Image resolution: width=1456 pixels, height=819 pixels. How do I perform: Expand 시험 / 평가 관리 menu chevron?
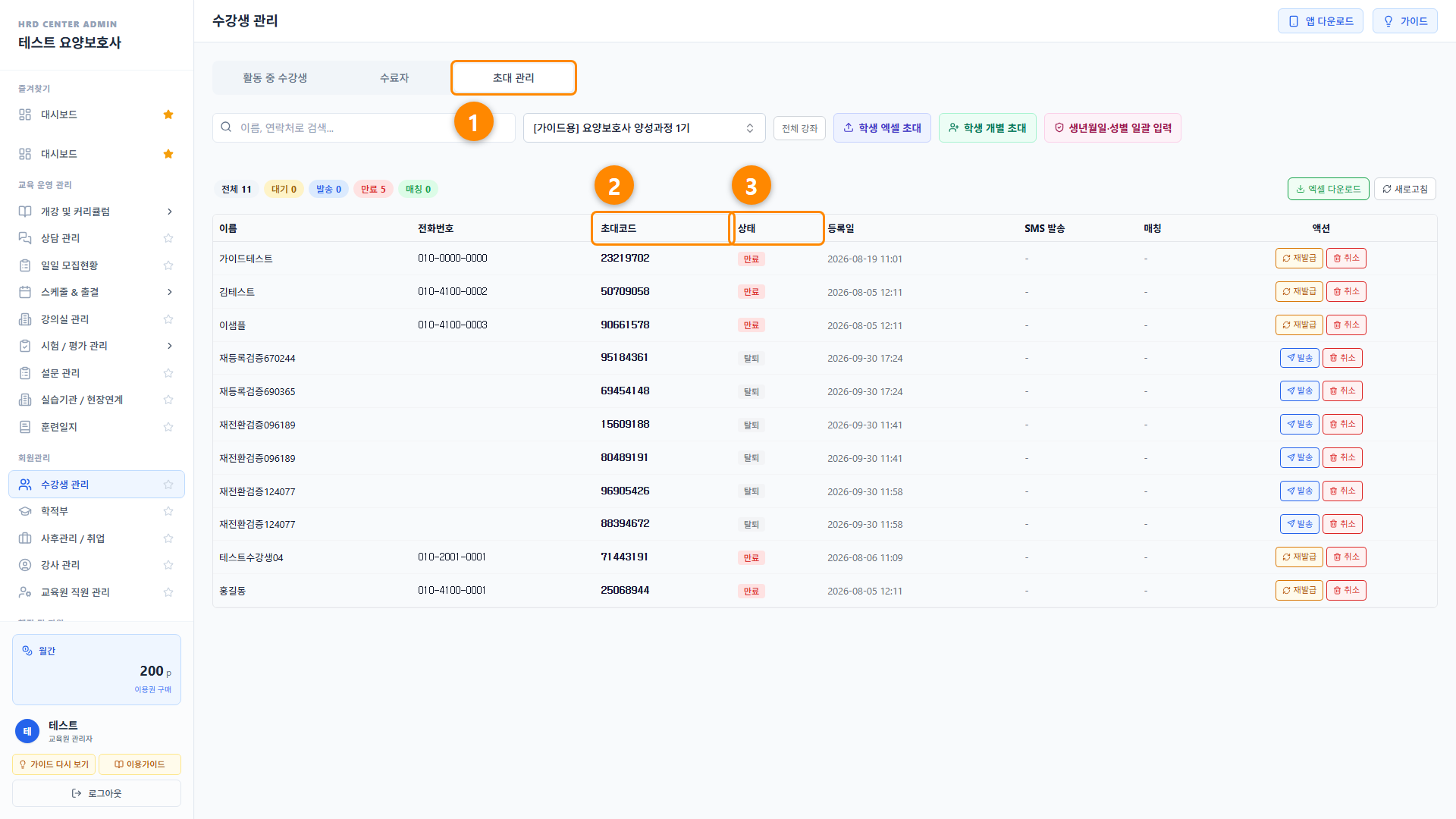click(169, 346)
